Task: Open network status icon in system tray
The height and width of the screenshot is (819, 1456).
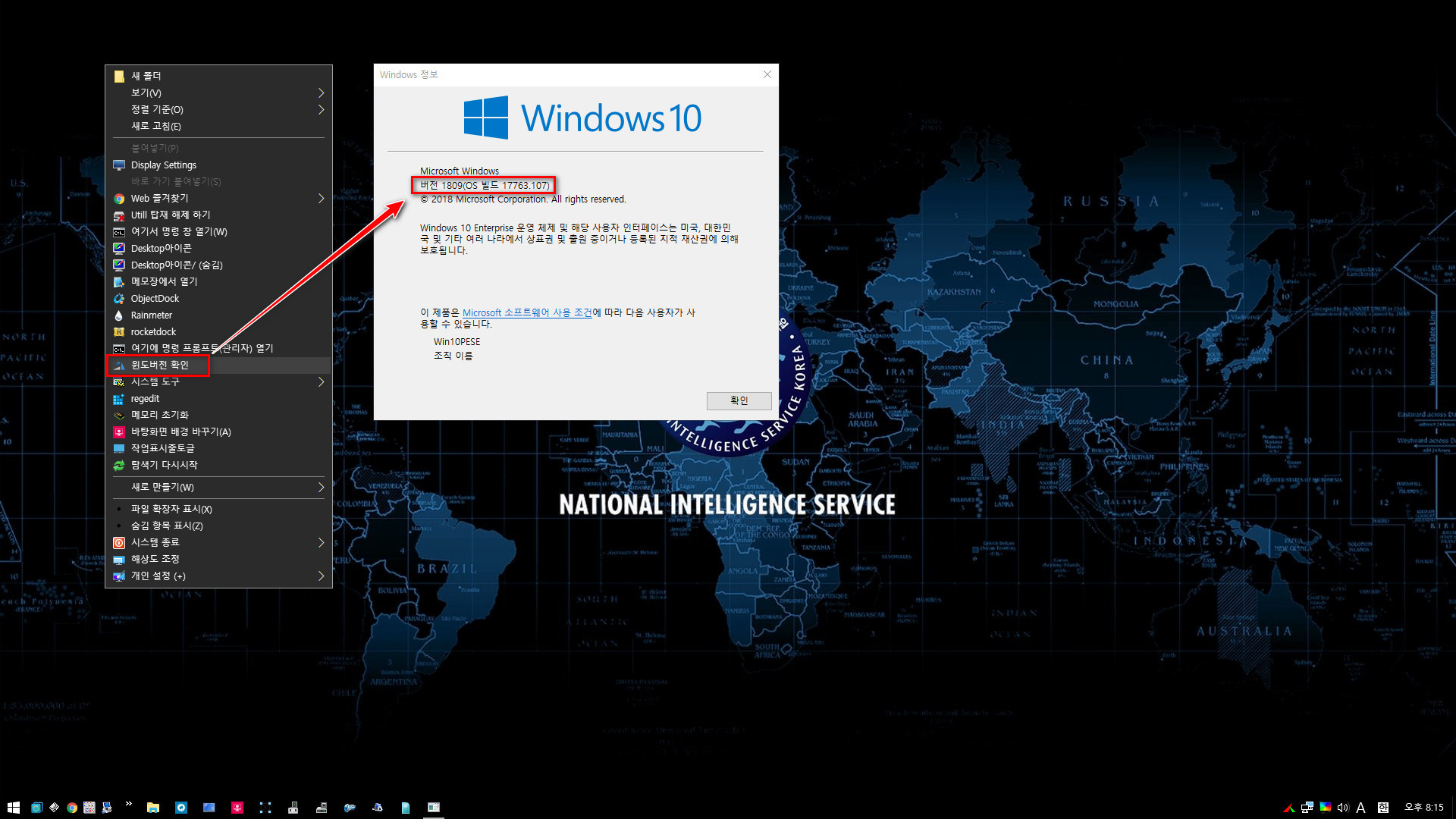Action: pyautogui.click(x=1307, y=808)
